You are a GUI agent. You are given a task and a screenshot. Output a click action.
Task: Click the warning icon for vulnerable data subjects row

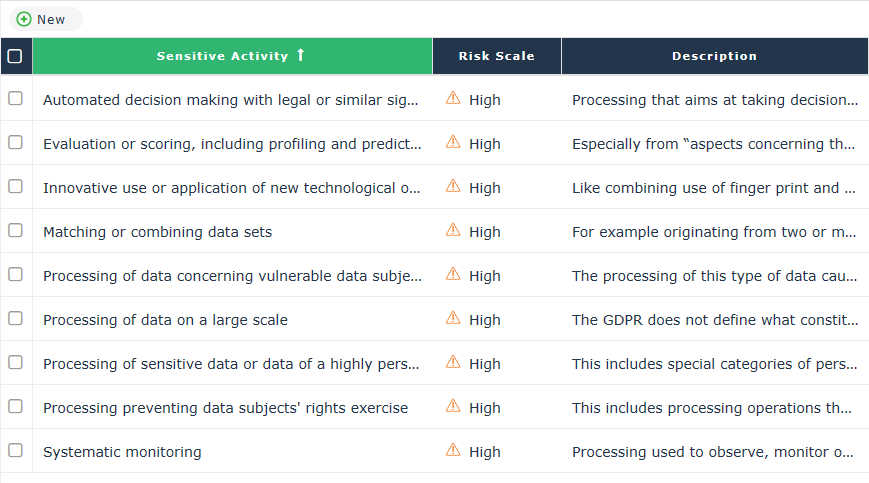click(453, 274)
